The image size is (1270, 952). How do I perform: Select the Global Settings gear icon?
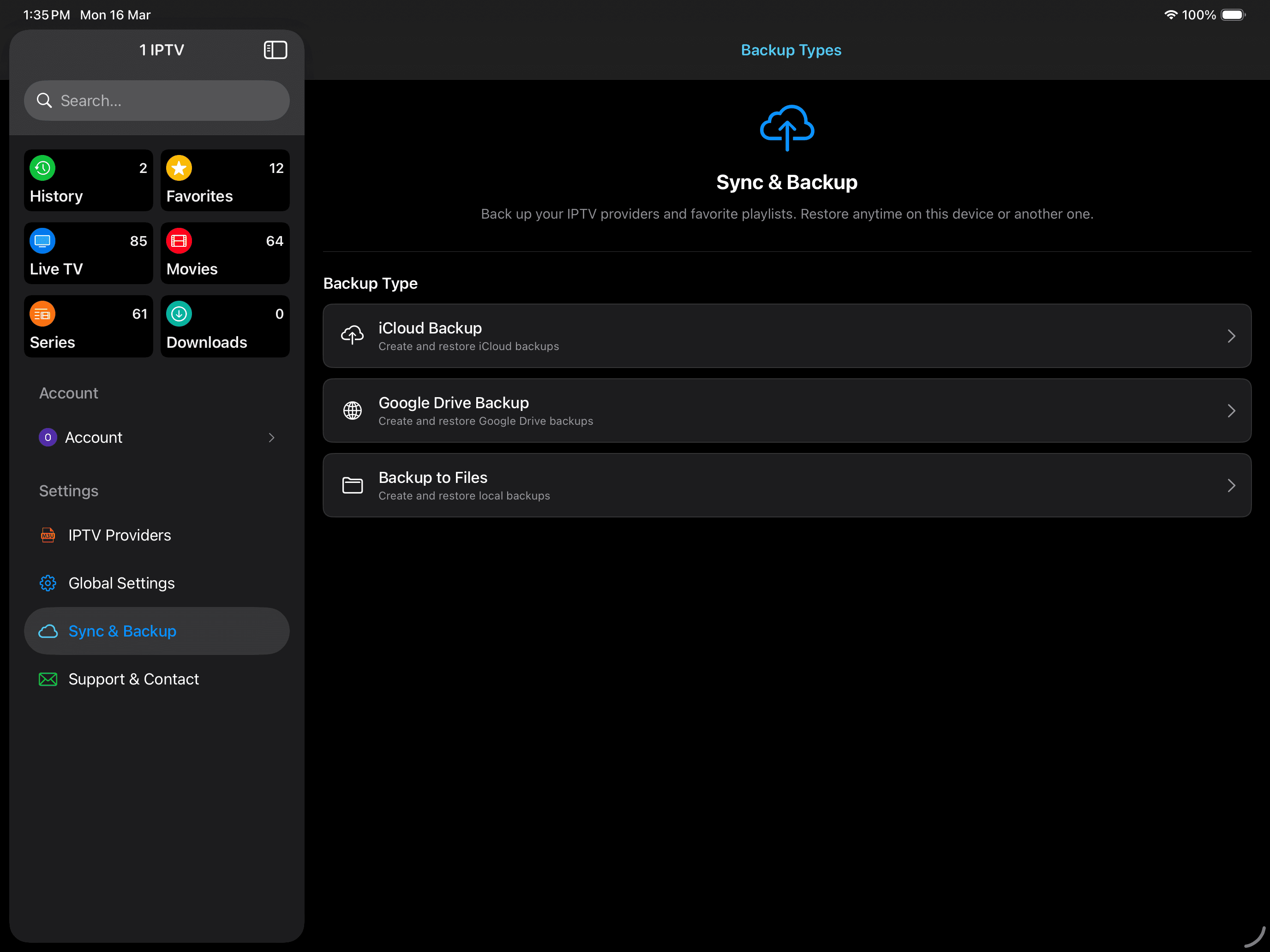[48, 583]
